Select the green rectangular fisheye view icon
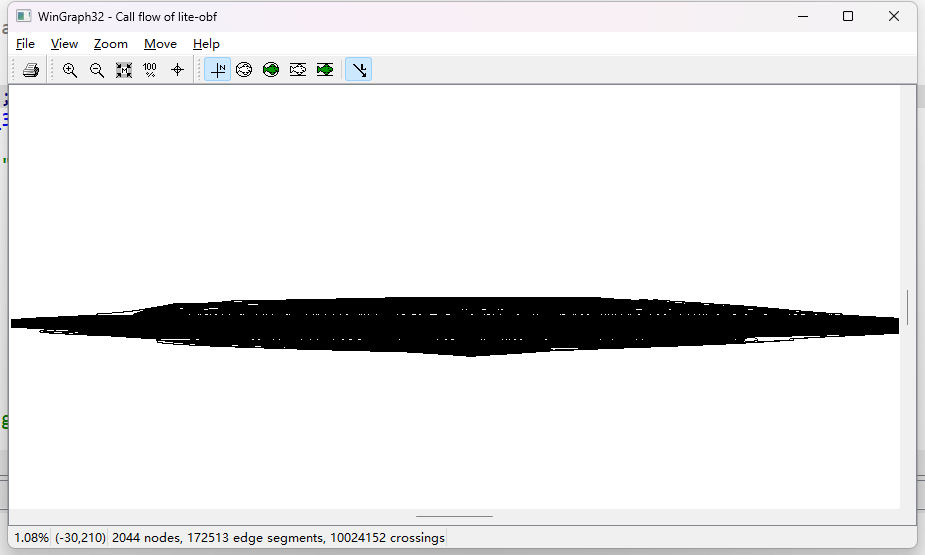This screenshot has width=925, height=555. tap(325, 70)
